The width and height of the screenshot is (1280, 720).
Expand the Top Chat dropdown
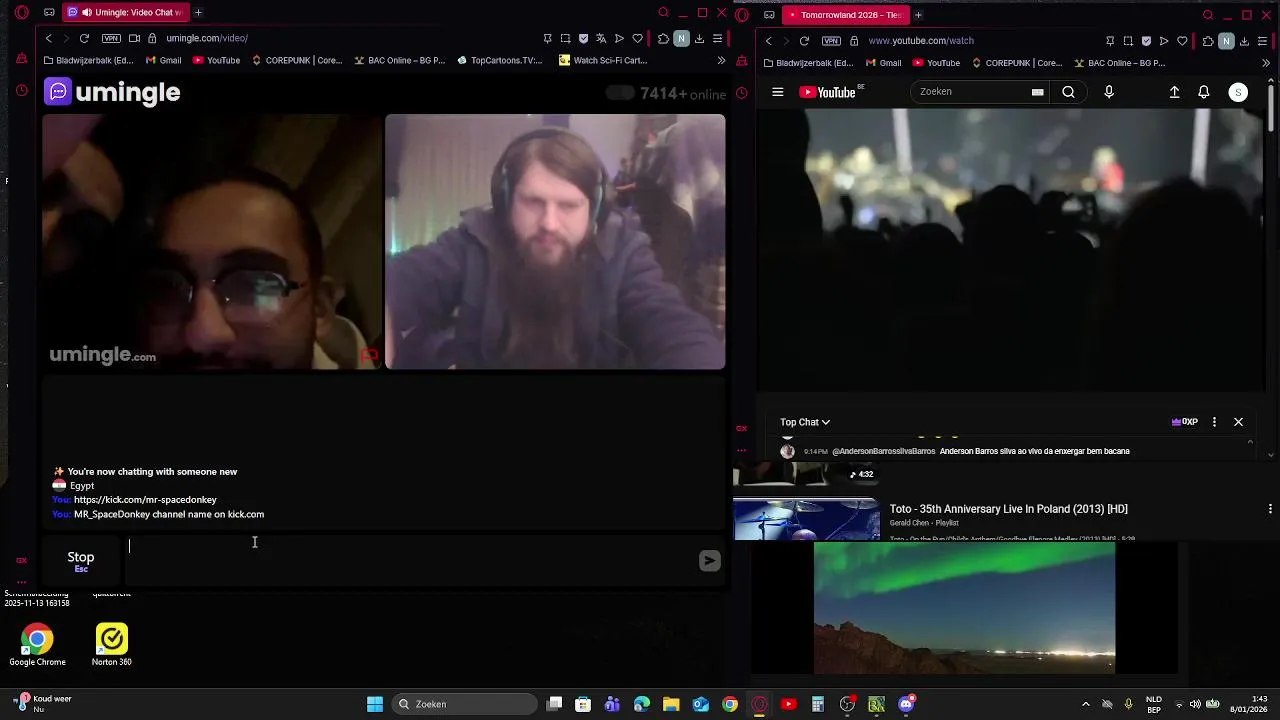point(805,422)
